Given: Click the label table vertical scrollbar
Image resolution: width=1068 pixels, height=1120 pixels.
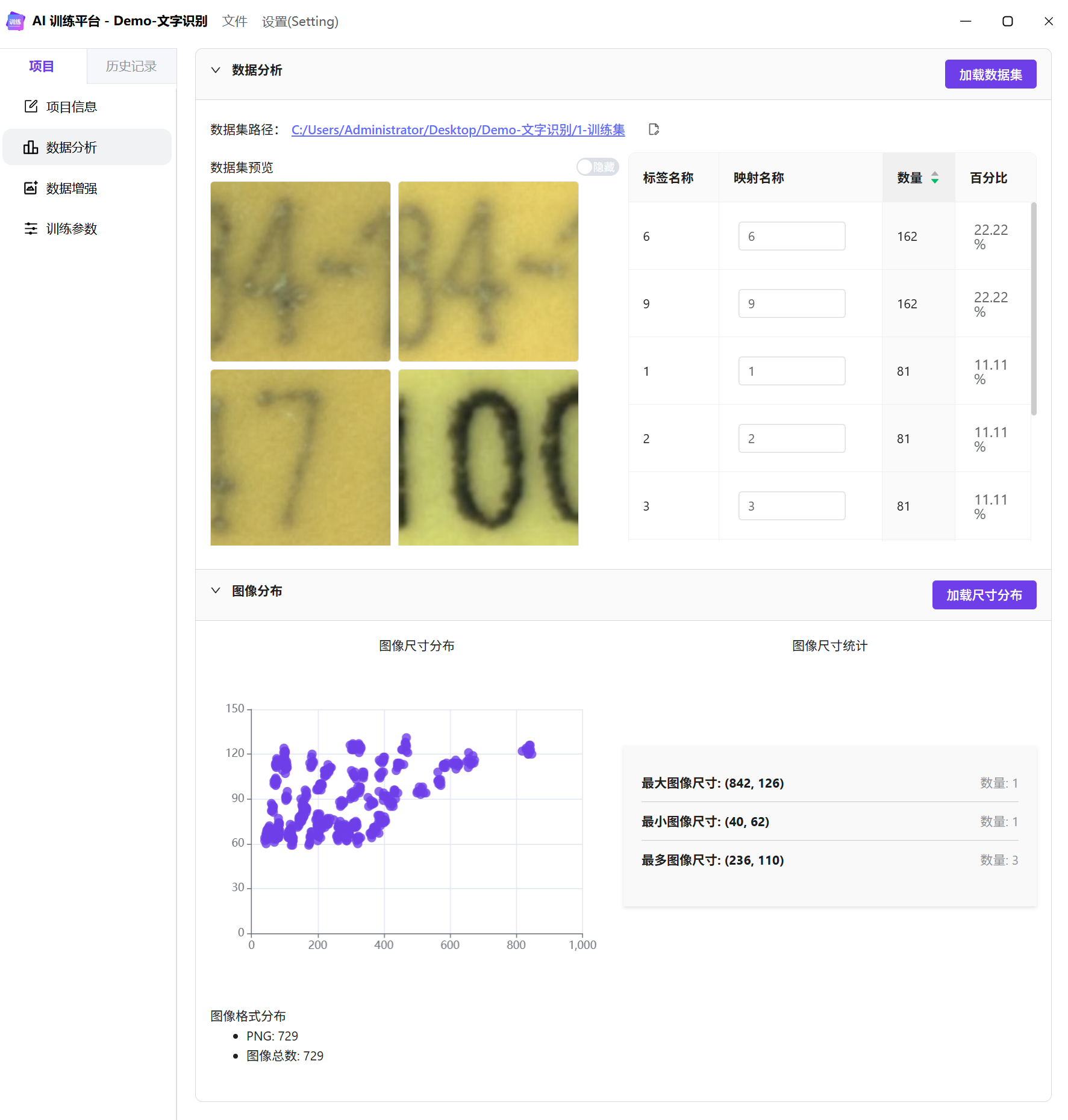Looking at the screenshot, I should click(x=1034, y=308).
